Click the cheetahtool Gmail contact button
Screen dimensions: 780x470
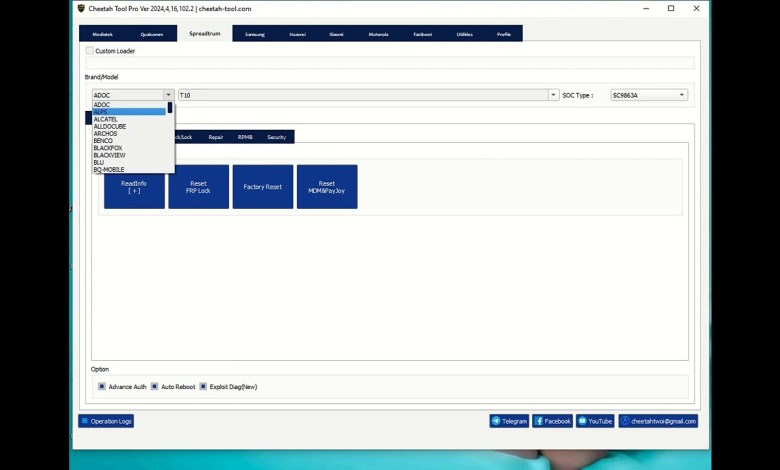coord(657,421)
